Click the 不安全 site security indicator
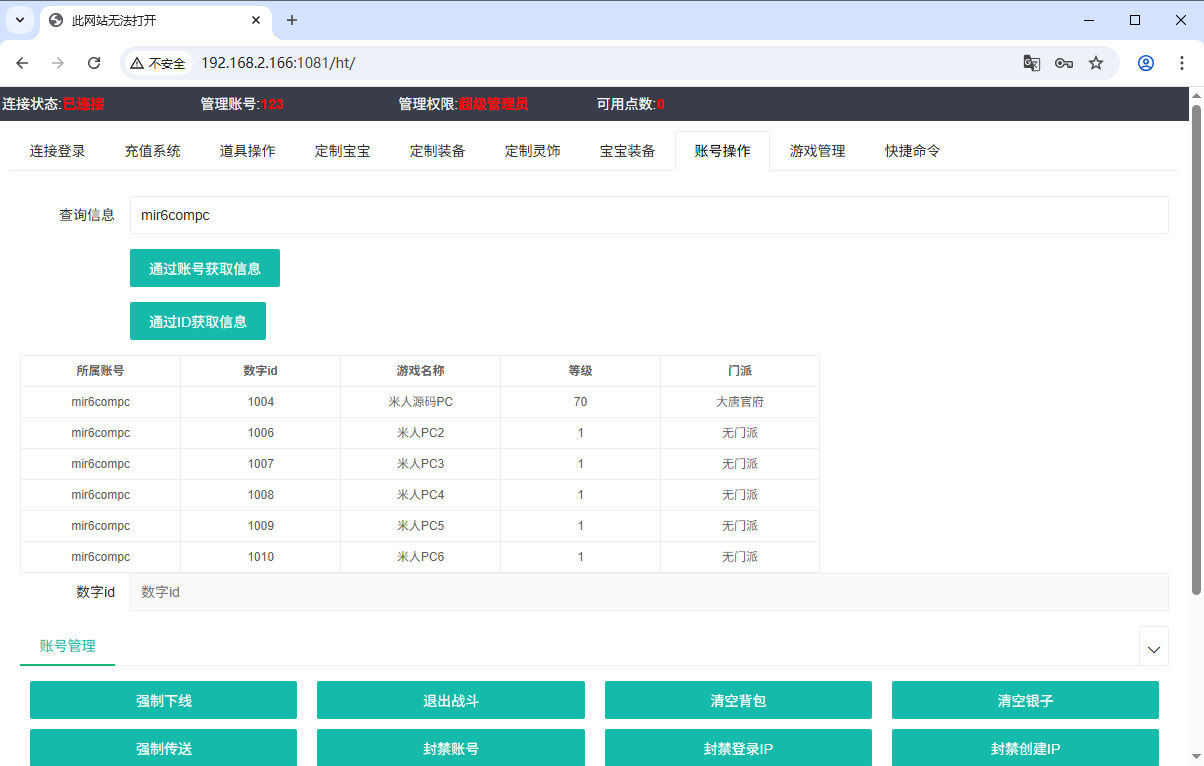This screenshot has width=1204, height=766. 158,63
